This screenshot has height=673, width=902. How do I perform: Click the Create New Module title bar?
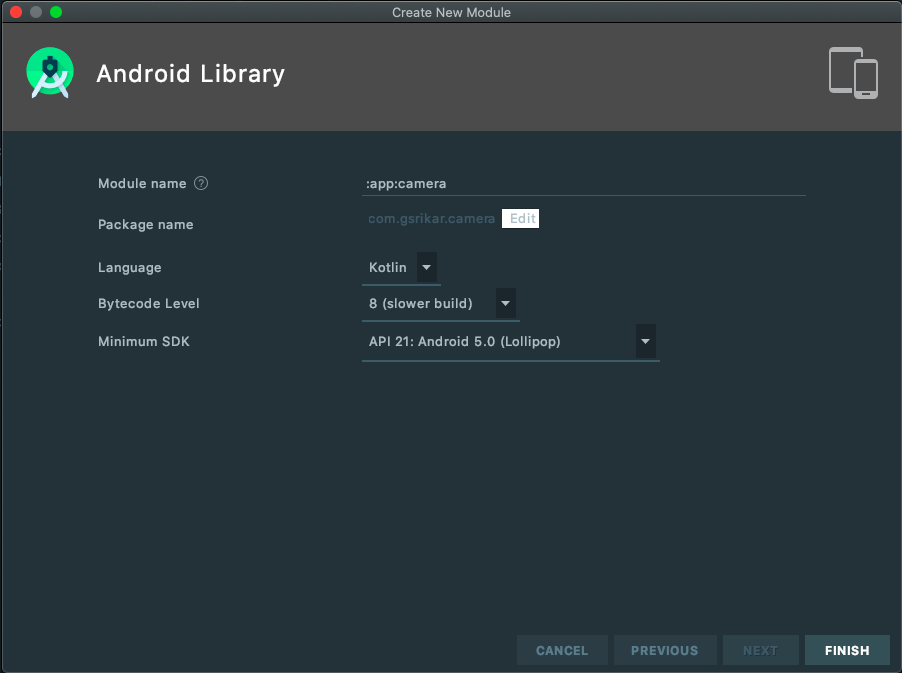(451, 12)
